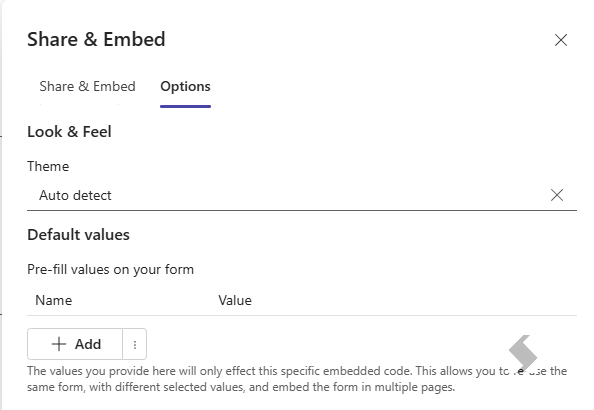Image resolution: width=594 pixels, height=410 pixels.
Task: Open the three-dot menu beside Add
Action: pyautogui.click(x=134, y=344)
